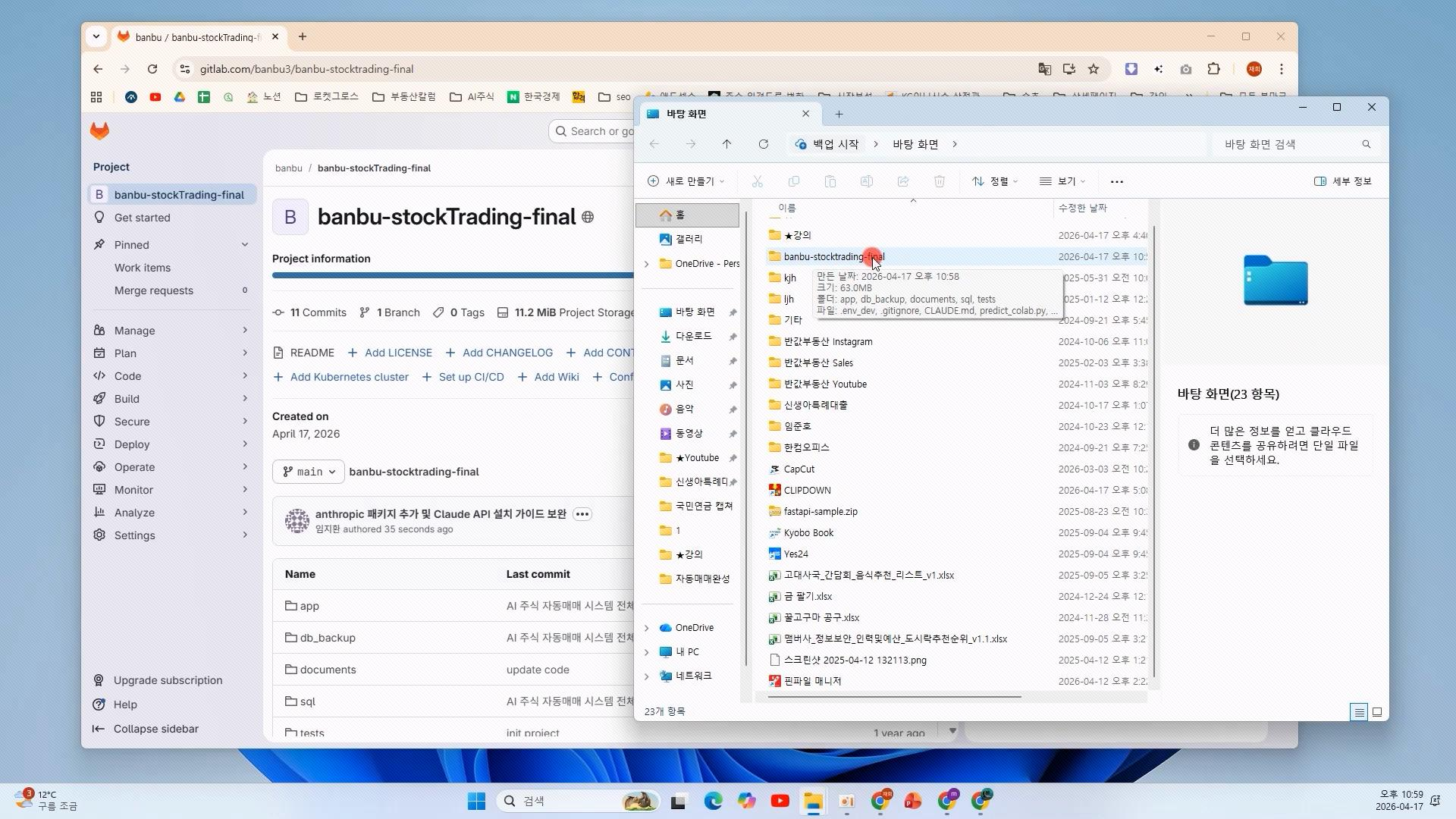This screenshot has height=819, width=1456.
Task: Refresh the File Explorer view
Action: pos(764,144)
